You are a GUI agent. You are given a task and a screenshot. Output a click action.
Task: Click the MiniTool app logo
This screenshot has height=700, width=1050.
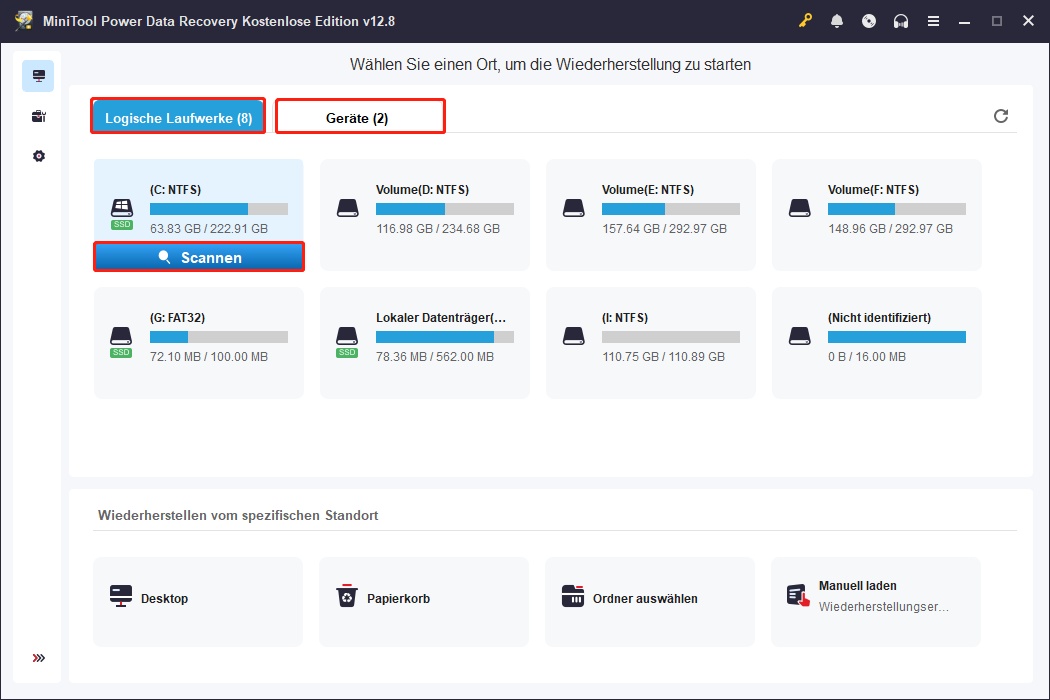23,21
